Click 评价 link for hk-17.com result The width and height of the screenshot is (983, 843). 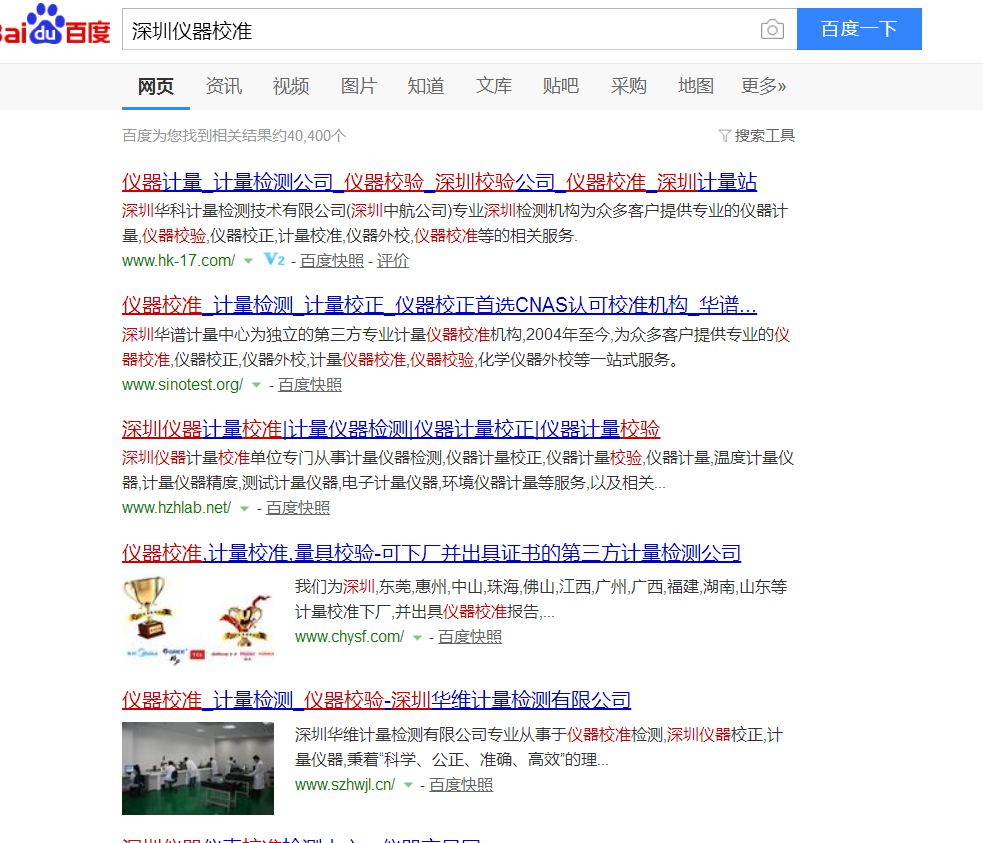click(392, 261)
